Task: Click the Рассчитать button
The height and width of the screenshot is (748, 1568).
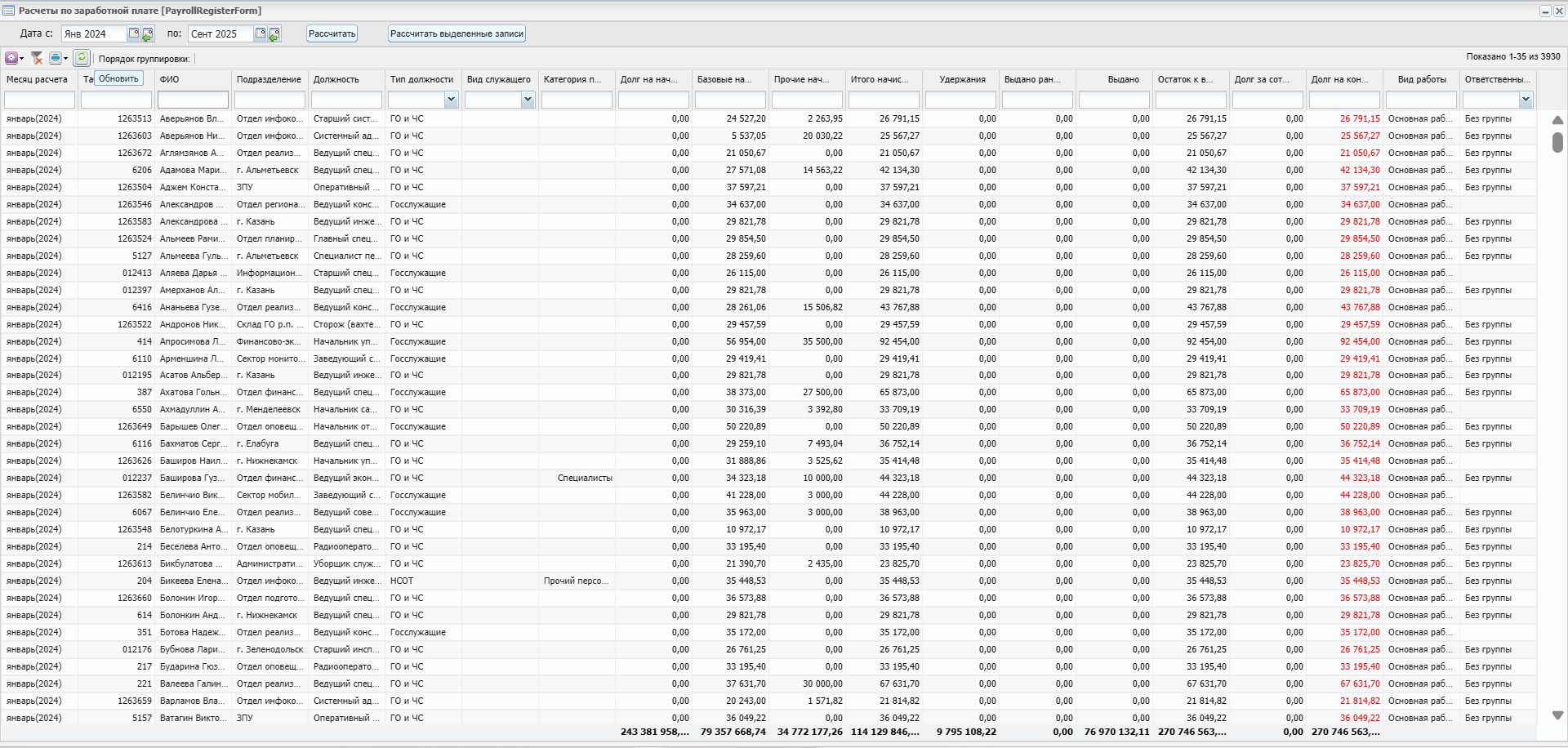Action: point(332,33)
